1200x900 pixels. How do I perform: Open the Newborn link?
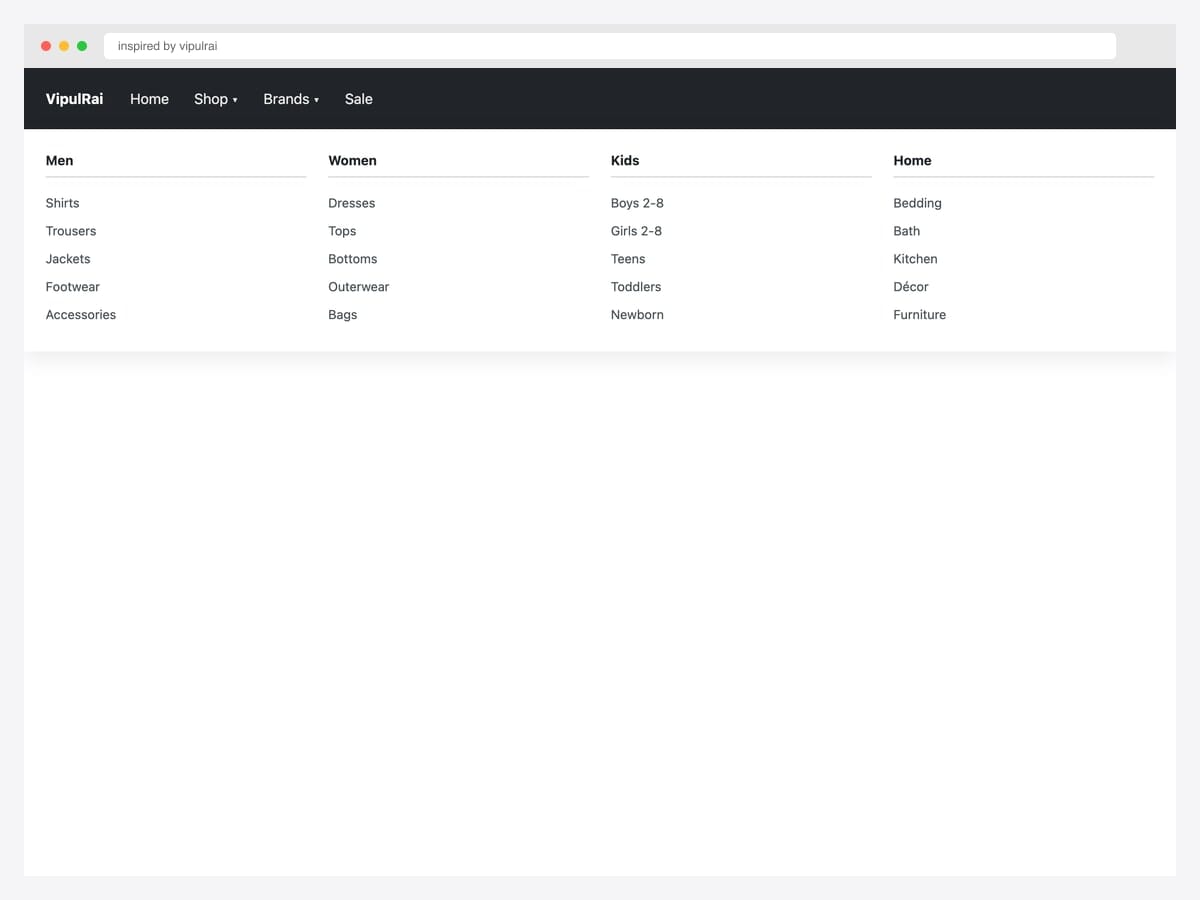point(637,315)
